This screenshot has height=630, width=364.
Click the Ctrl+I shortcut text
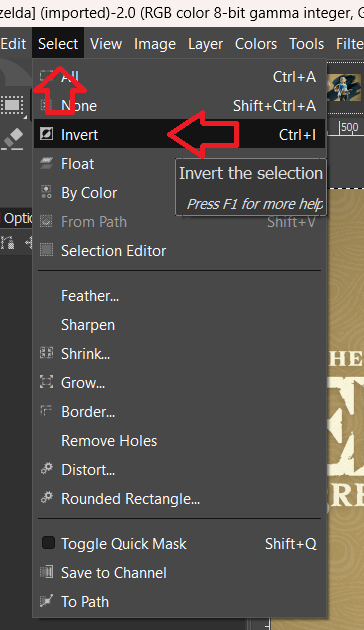(297, 135)
